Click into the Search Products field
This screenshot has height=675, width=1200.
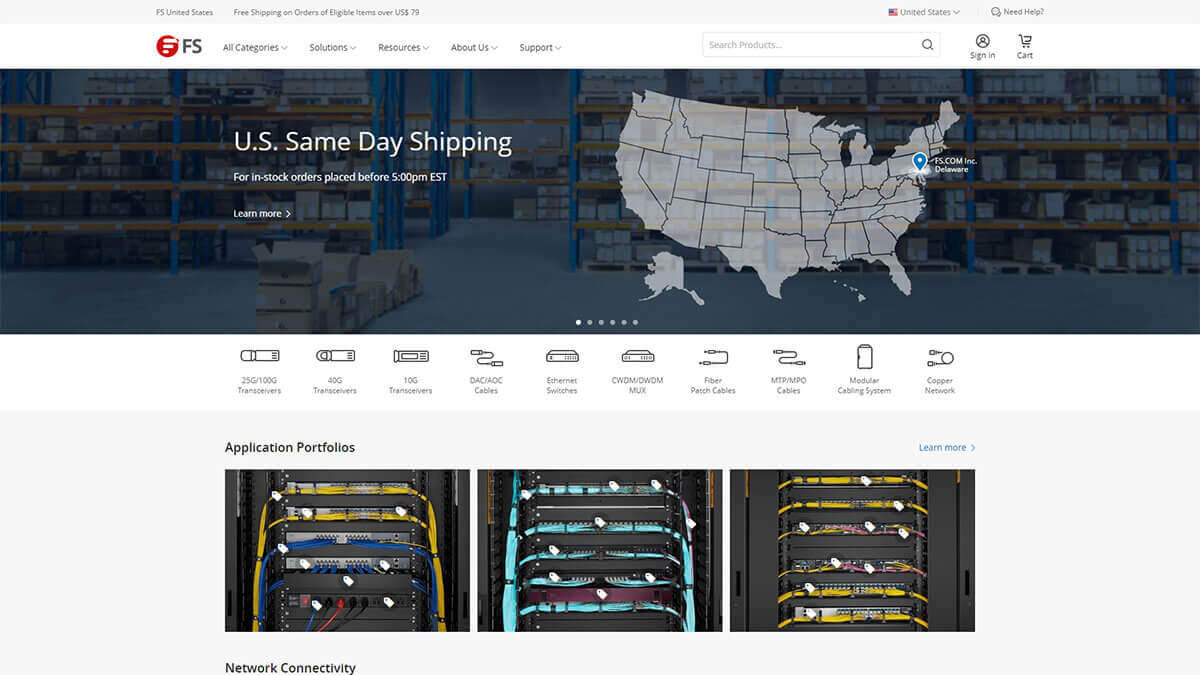(810, 45)
